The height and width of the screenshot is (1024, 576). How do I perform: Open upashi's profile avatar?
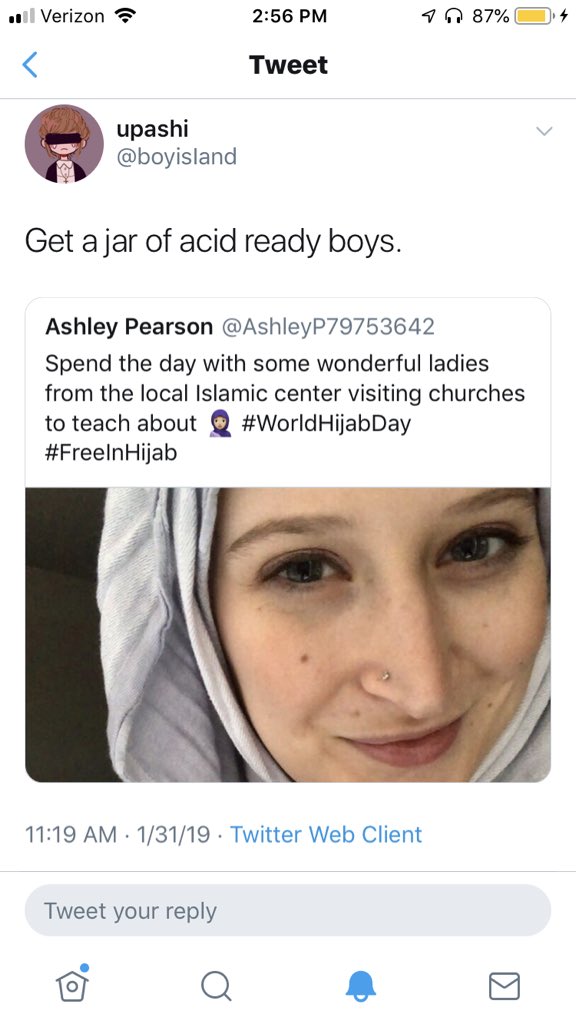click(64, 144)
